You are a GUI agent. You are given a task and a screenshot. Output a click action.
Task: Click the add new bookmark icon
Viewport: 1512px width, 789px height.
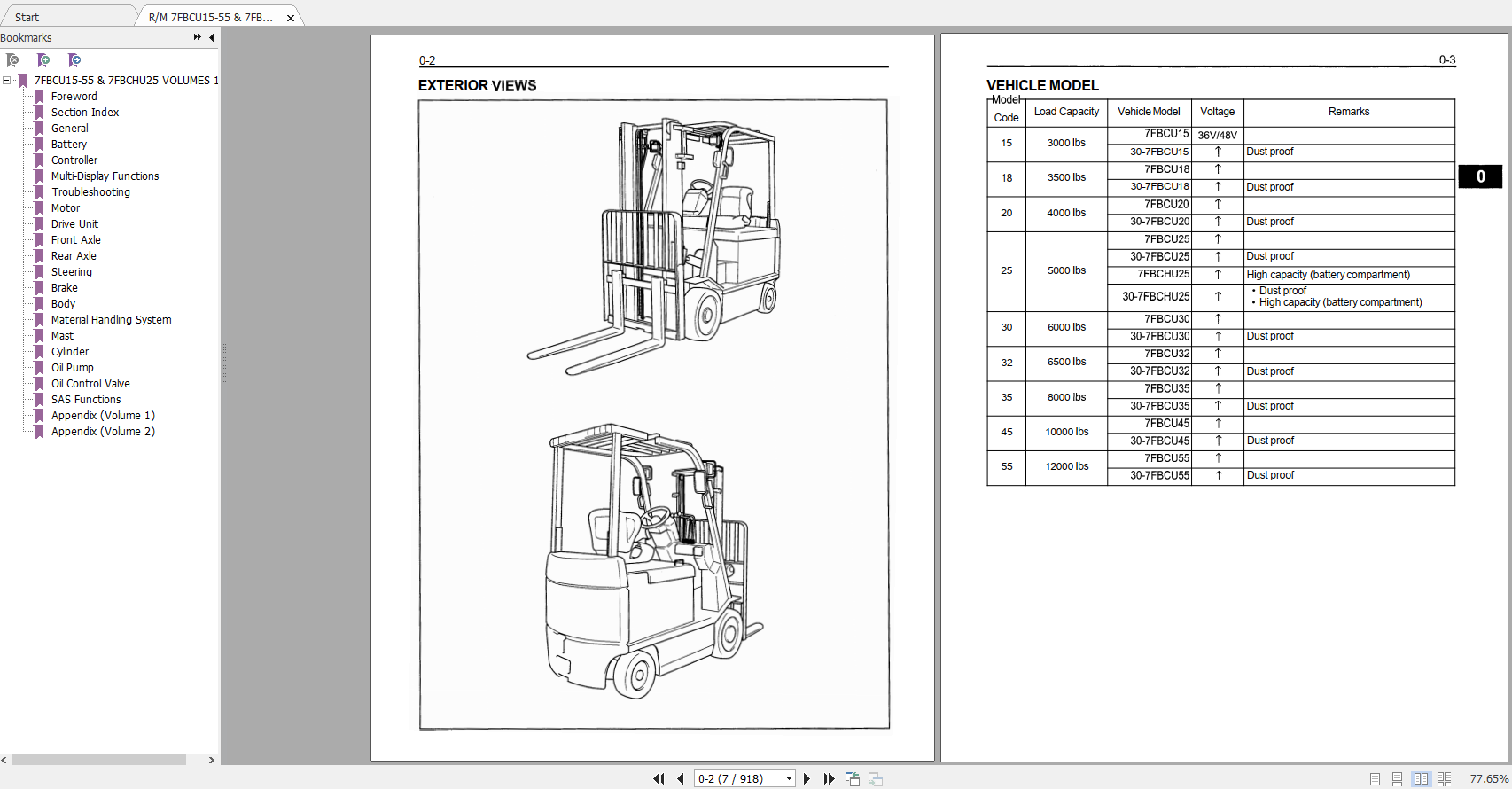pos(43,60)
